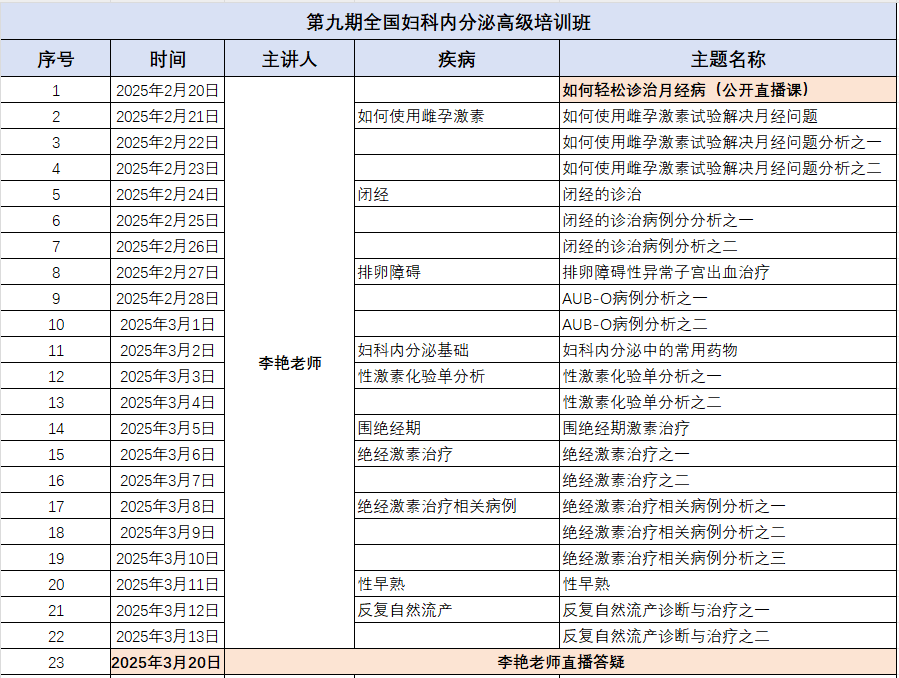Image resolution: width=899 pixels, height=678 pixels.
Task: Select the sequence number cell 23
Action: [56, 662]
